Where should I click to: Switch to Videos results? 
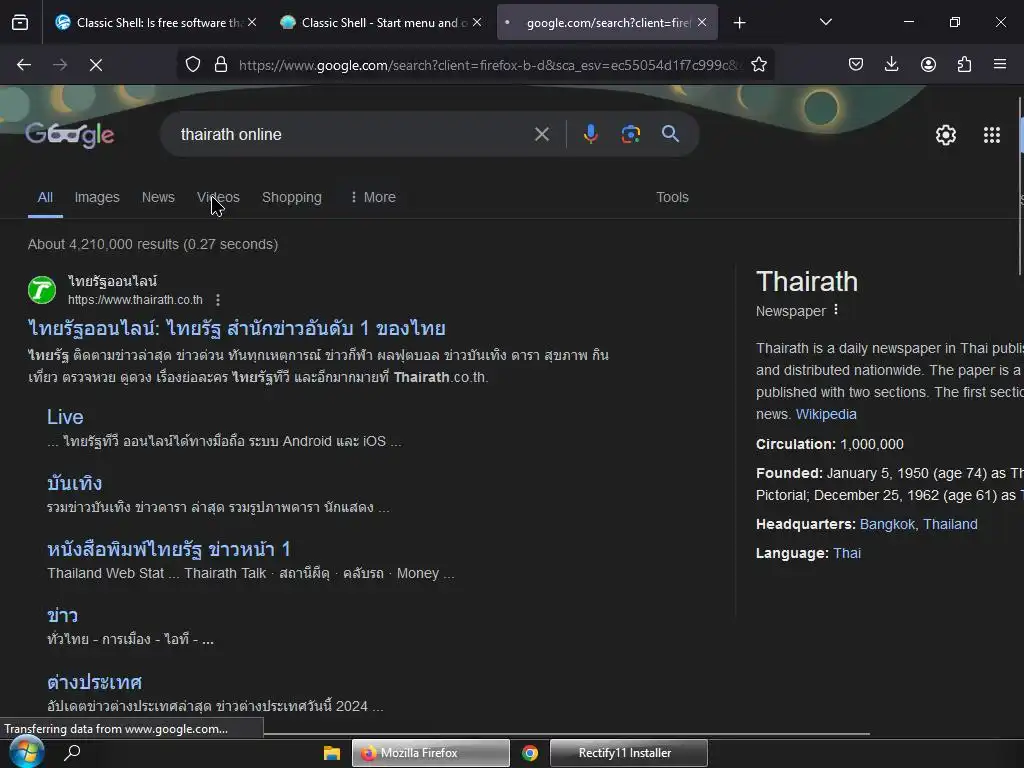point(218,197)
